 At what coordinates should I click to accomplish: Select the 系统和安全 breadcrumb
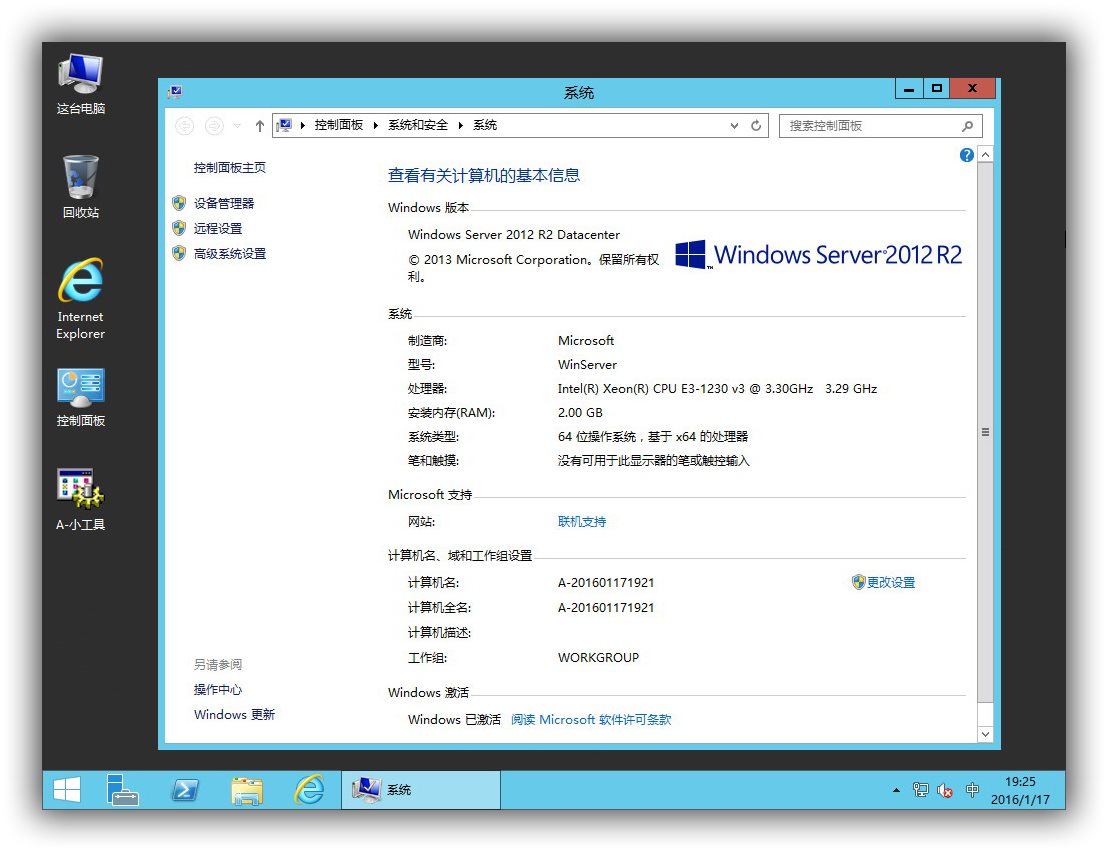418,125
